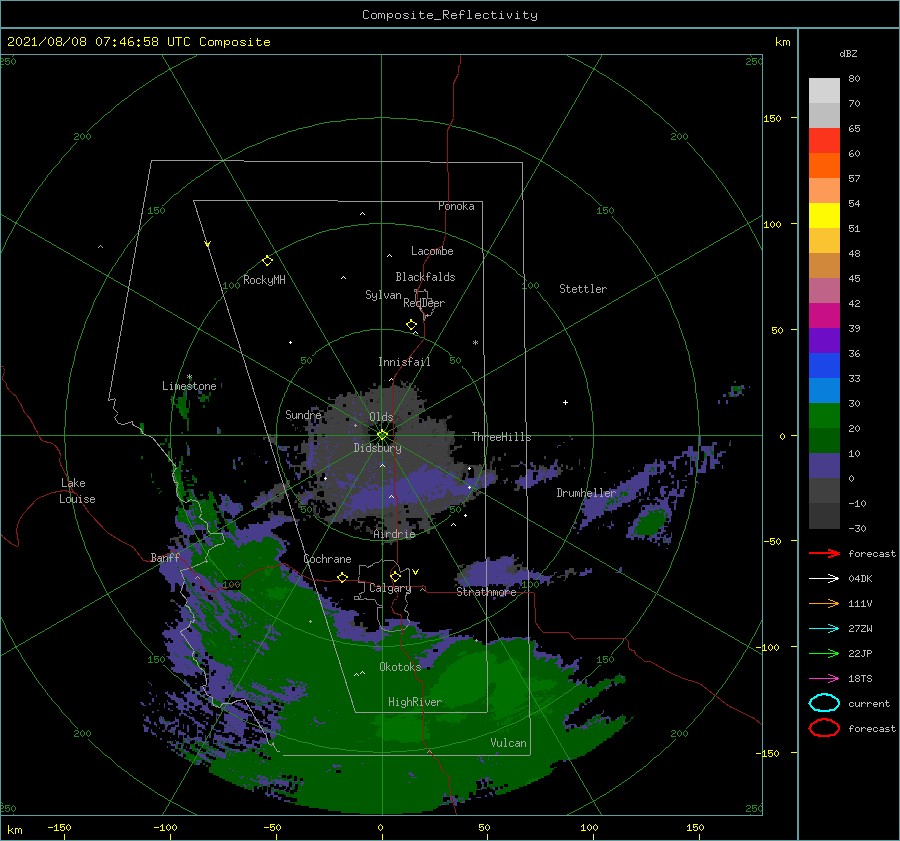Click the yellow diamond marker near RockyMH
The image size is (900, 841).
tap(267, 261)
